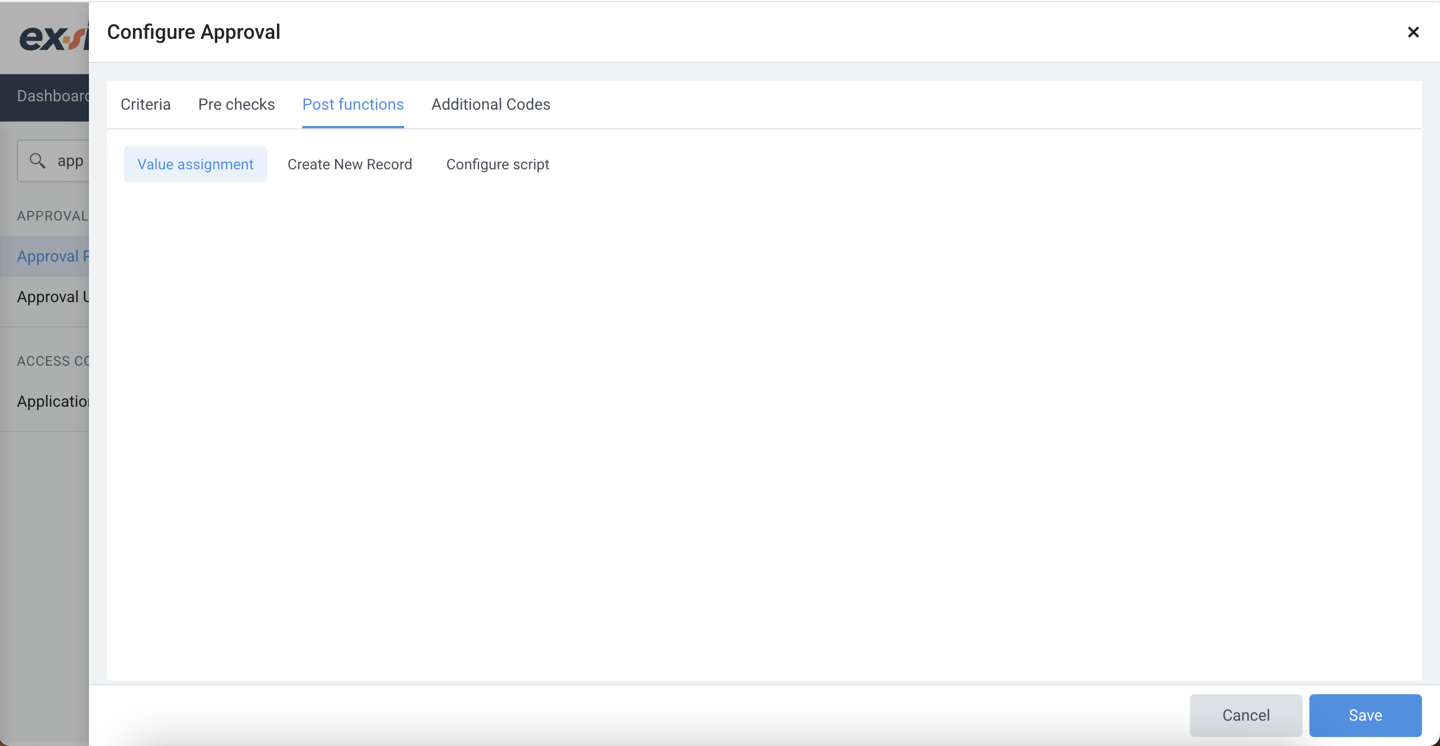Click the search magnifier icon in sidebar
This screenshot has width=1440, height=746.
pos(37,160)
